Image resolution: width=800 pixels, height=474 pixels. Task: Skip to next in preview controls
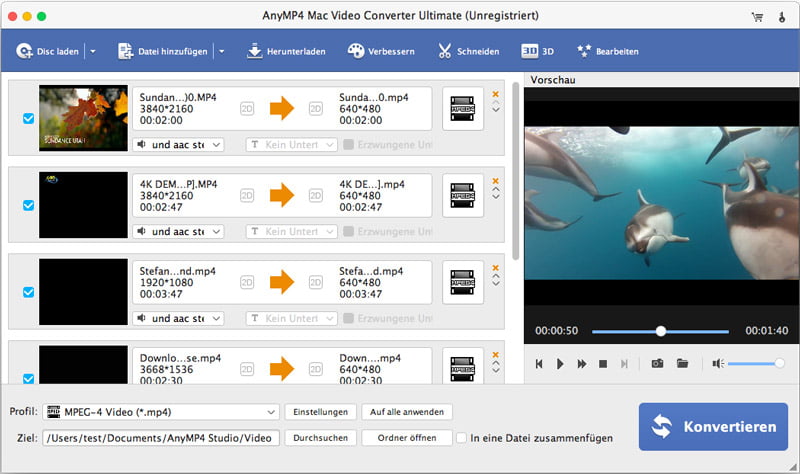(x=624, y=364)
